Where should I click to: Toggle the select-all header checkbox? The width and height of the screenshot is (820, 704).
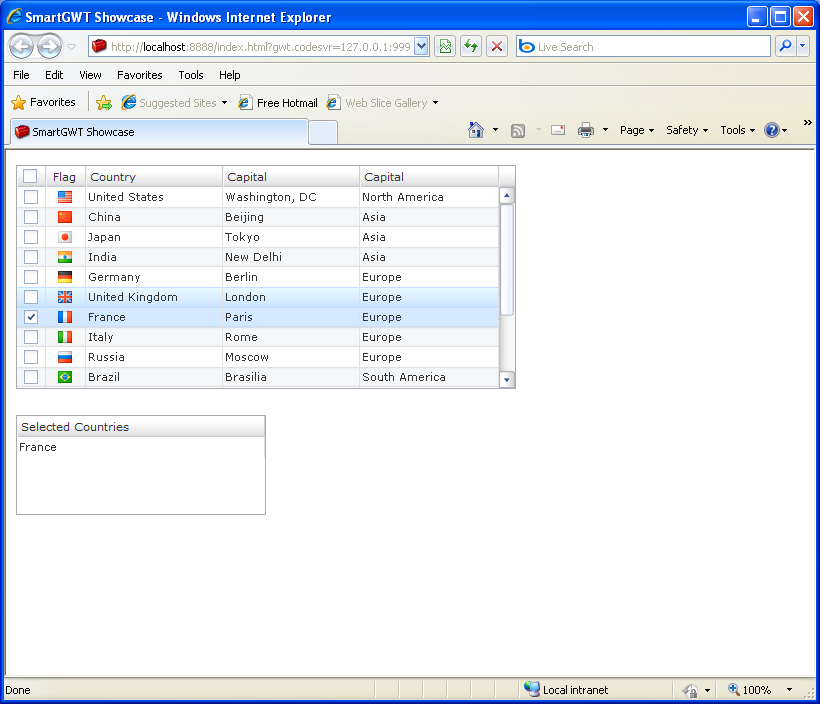(x=30, y=176)
